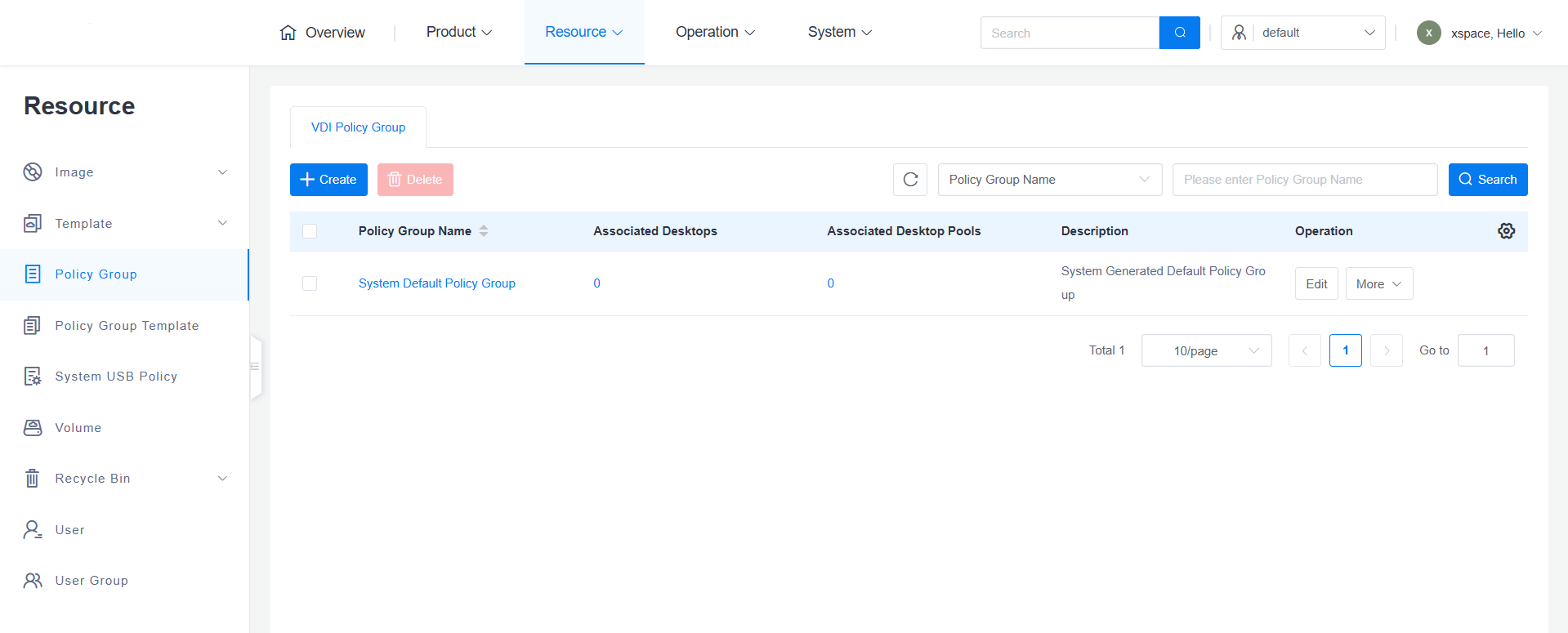Click the System USB Policy icon
The height and width of the screenshot is (633, 1568).
33,377
